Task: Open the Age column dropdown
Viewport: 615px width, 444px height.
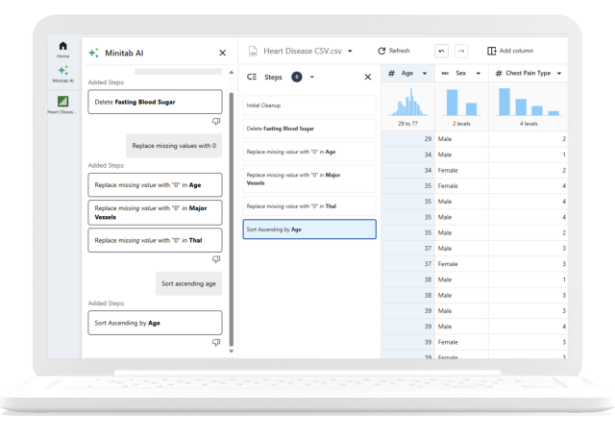Action: pos(424,73)
